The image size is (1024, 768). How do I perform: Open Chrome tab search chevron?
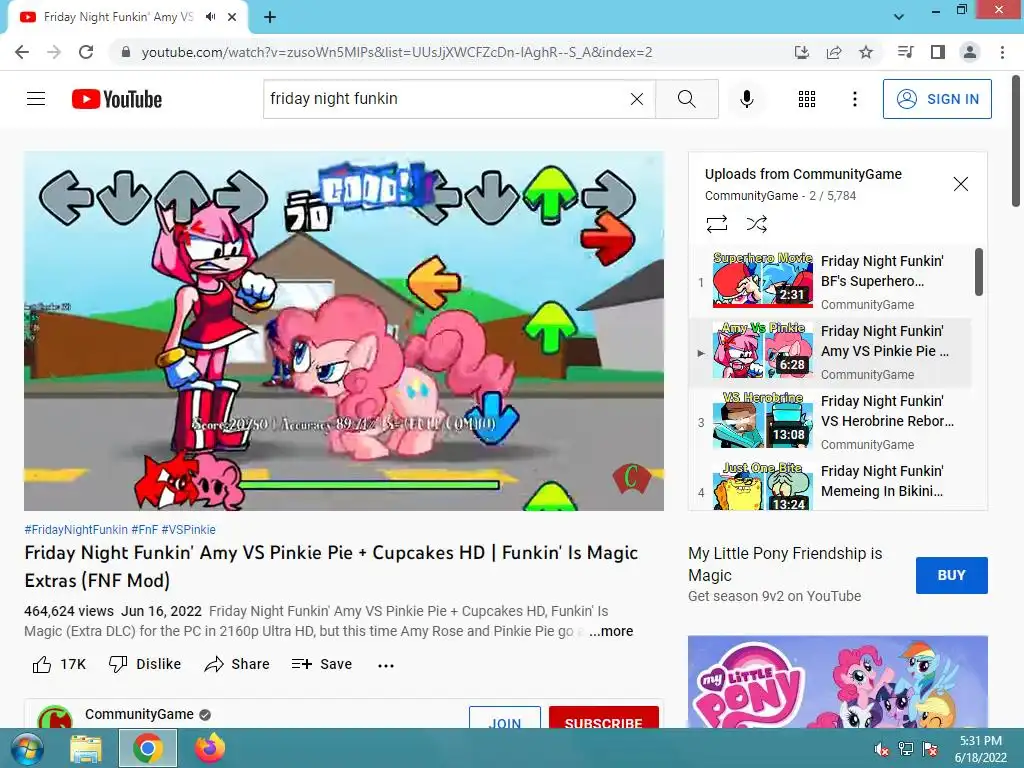click(x=899, y=17)
